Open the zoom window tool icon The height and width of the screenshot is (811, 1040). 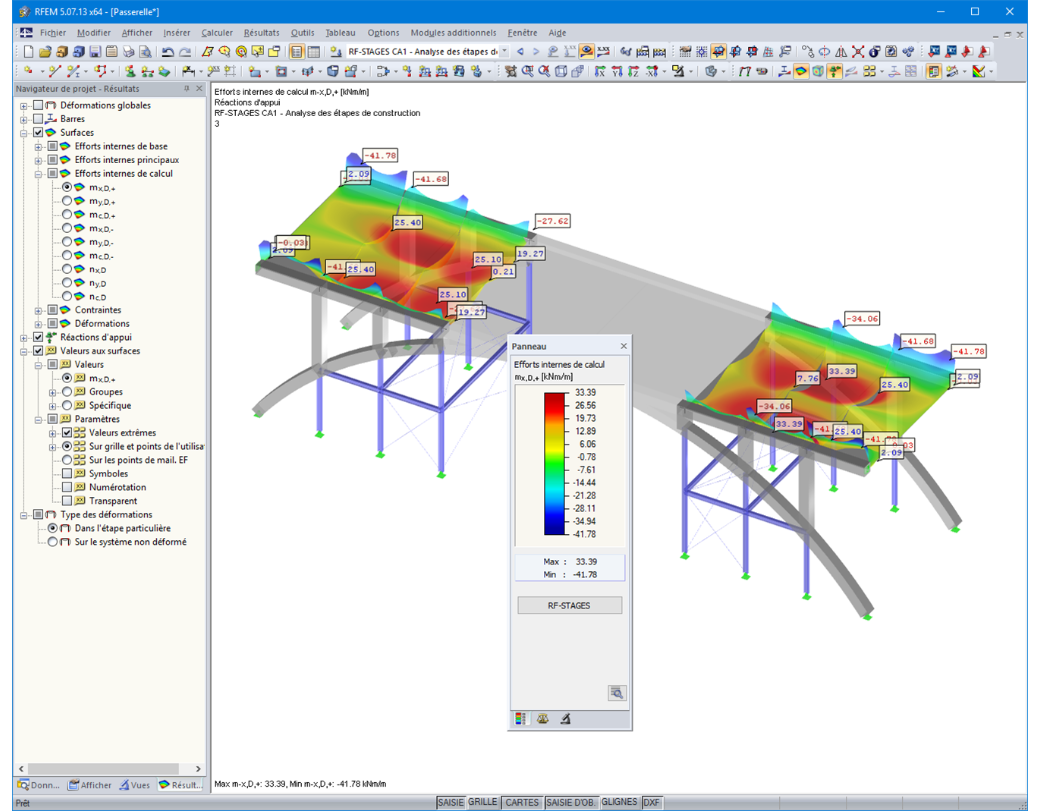point(527,71)
